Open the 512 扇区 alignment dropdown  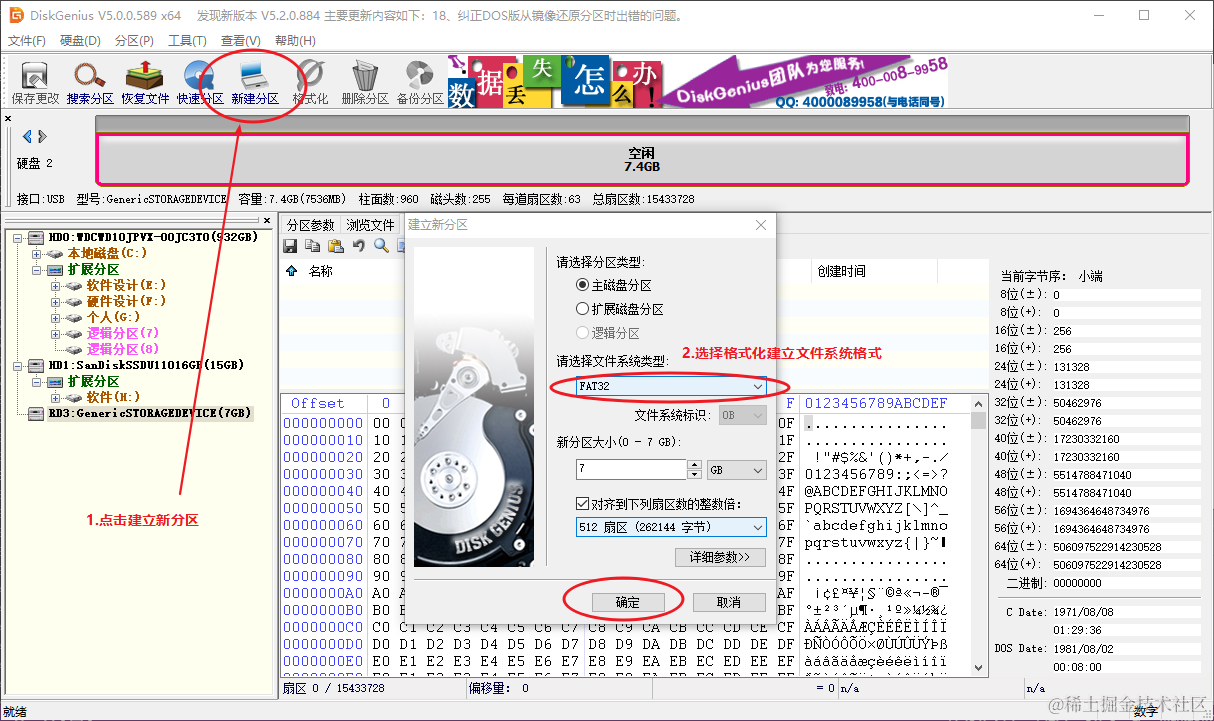[671, 527]
